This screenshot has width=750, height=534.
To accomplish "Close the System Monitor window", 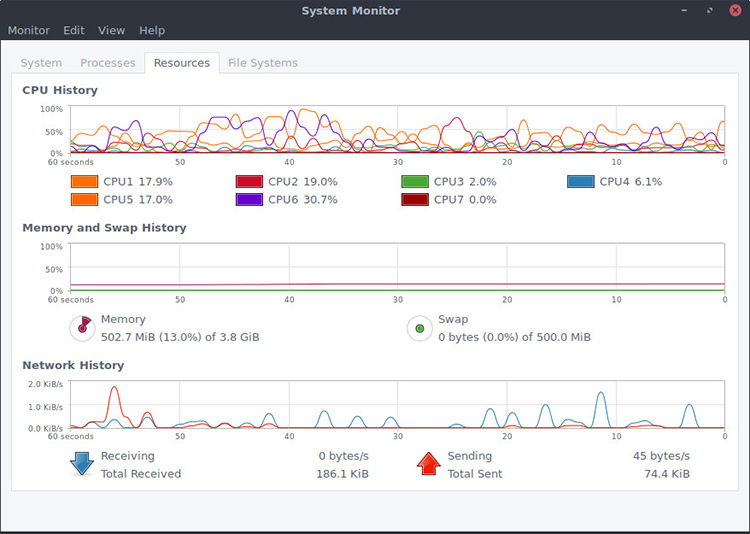I will pyautogui.click(x=733, y=11).
